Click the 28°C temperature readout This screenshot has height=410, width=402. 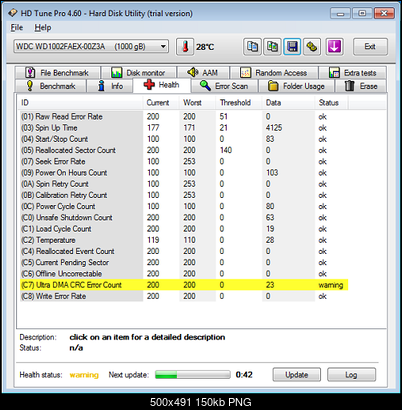click(205, 47)
